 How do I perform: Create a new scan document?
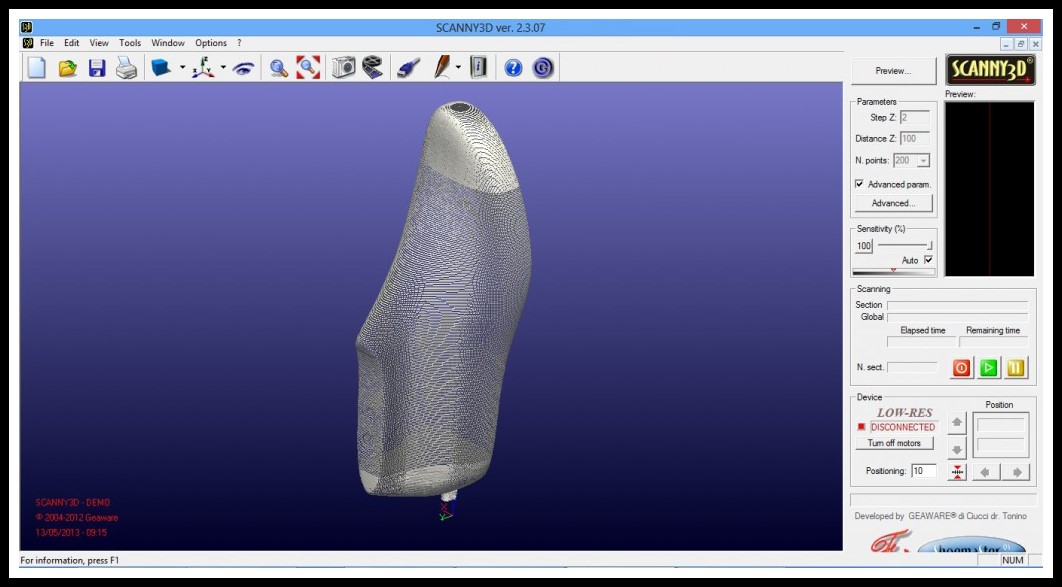click(x=37, y=68)
